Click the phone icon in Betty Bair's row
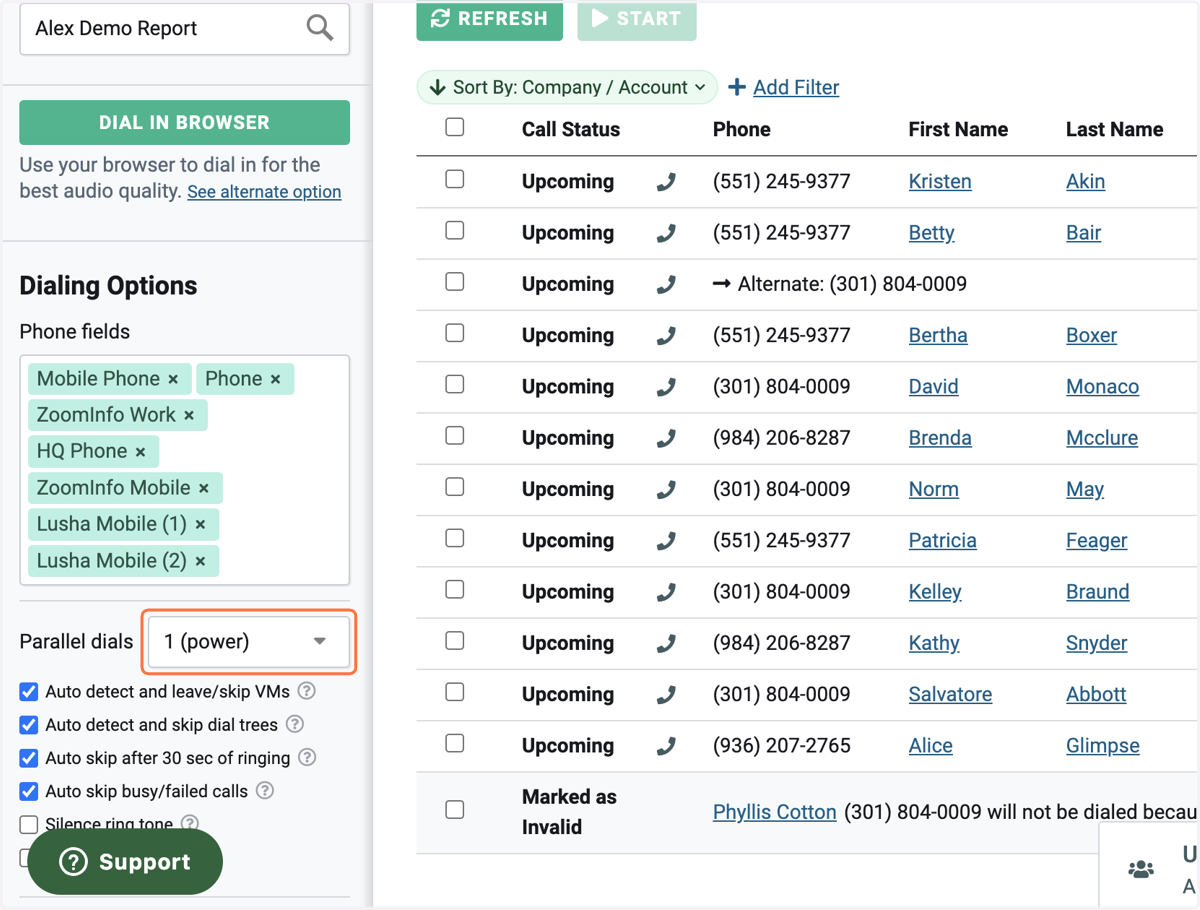 click(666, 233)
